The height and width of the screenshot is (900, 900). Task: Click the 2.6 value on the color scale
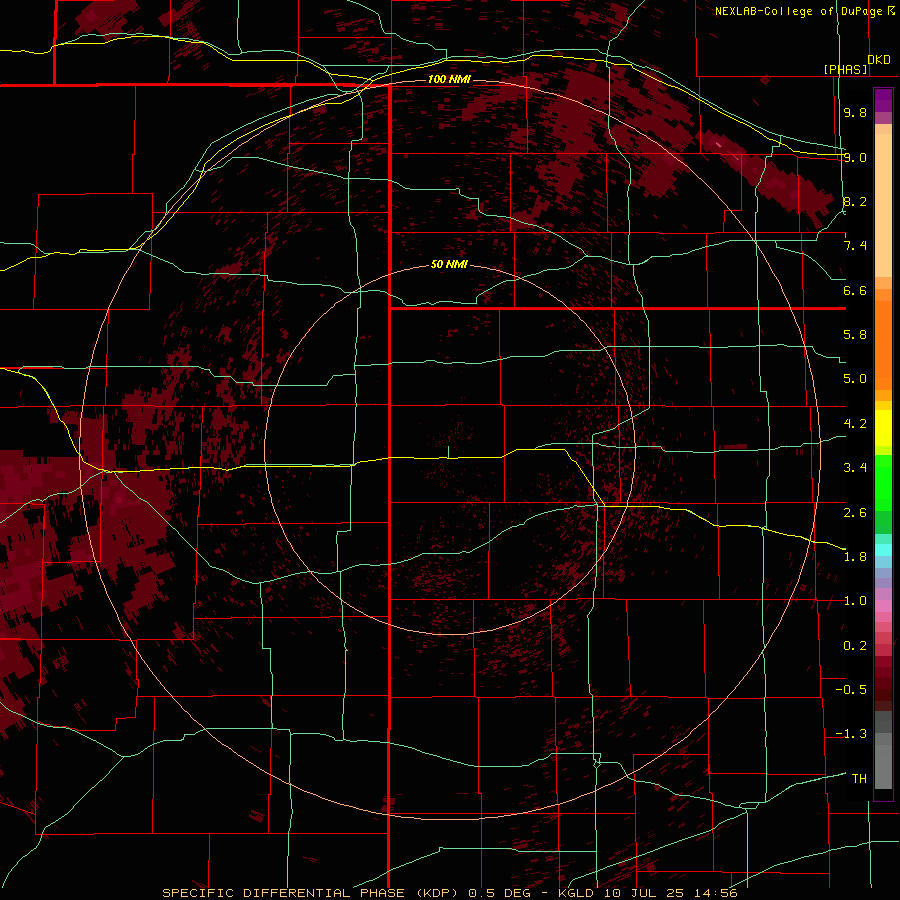point(855,512)
